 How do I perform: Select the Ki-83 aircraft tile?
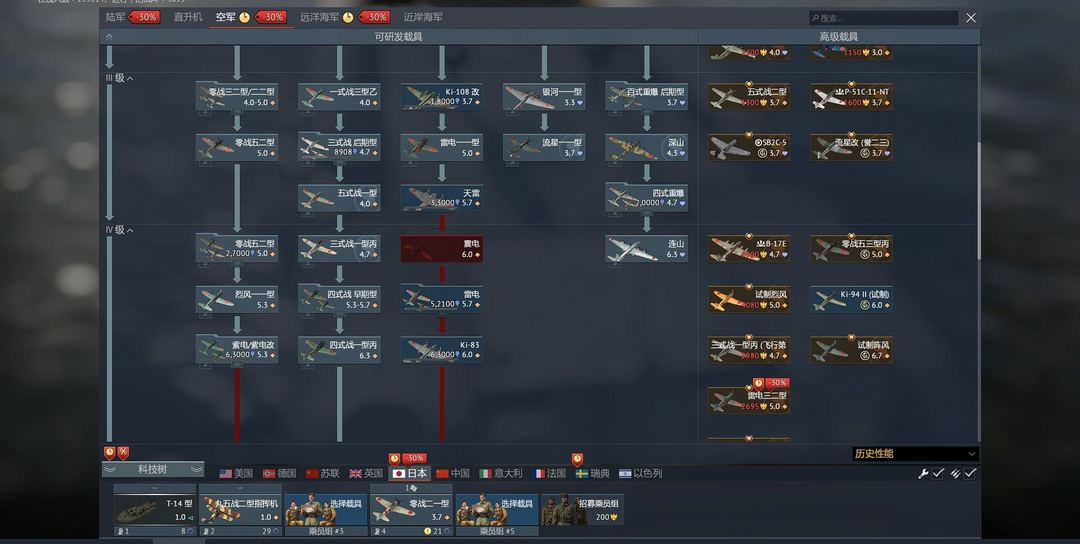(x=442, y=350)
